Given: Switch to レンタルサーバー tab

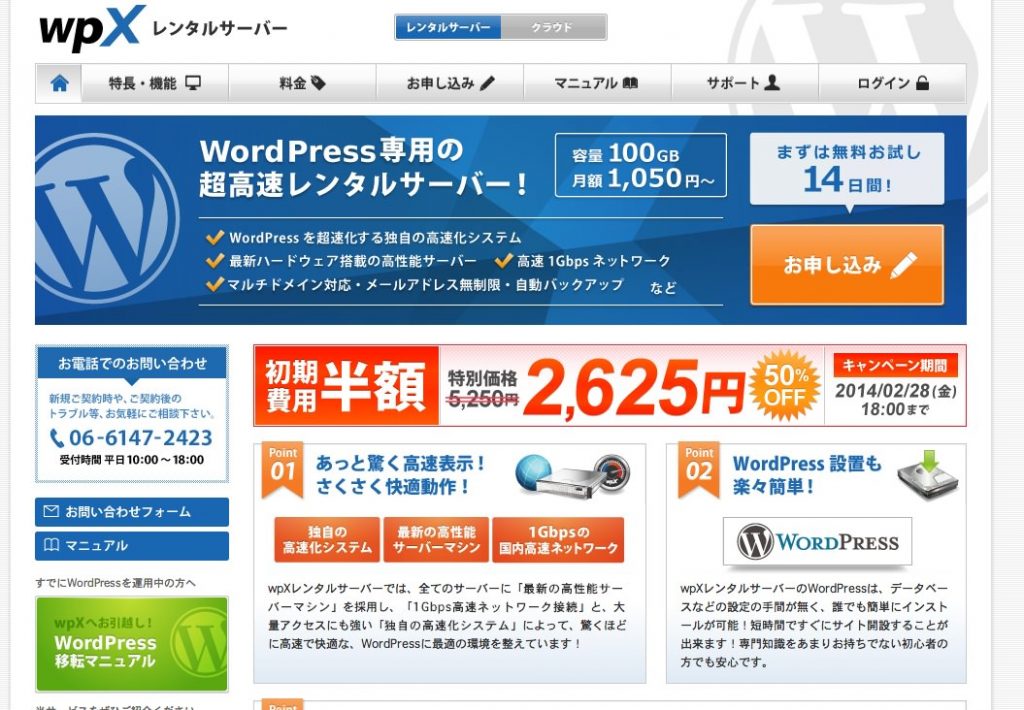Looking at the screenshot, I should (x=448, y=27).
